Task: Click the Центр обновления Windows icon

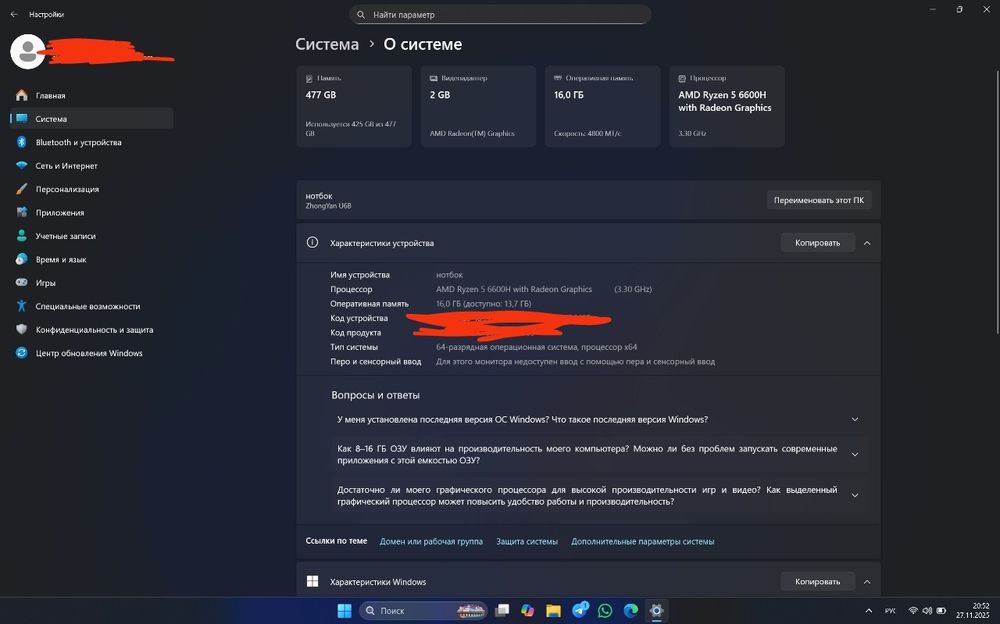Action: (x=22, y=353)
